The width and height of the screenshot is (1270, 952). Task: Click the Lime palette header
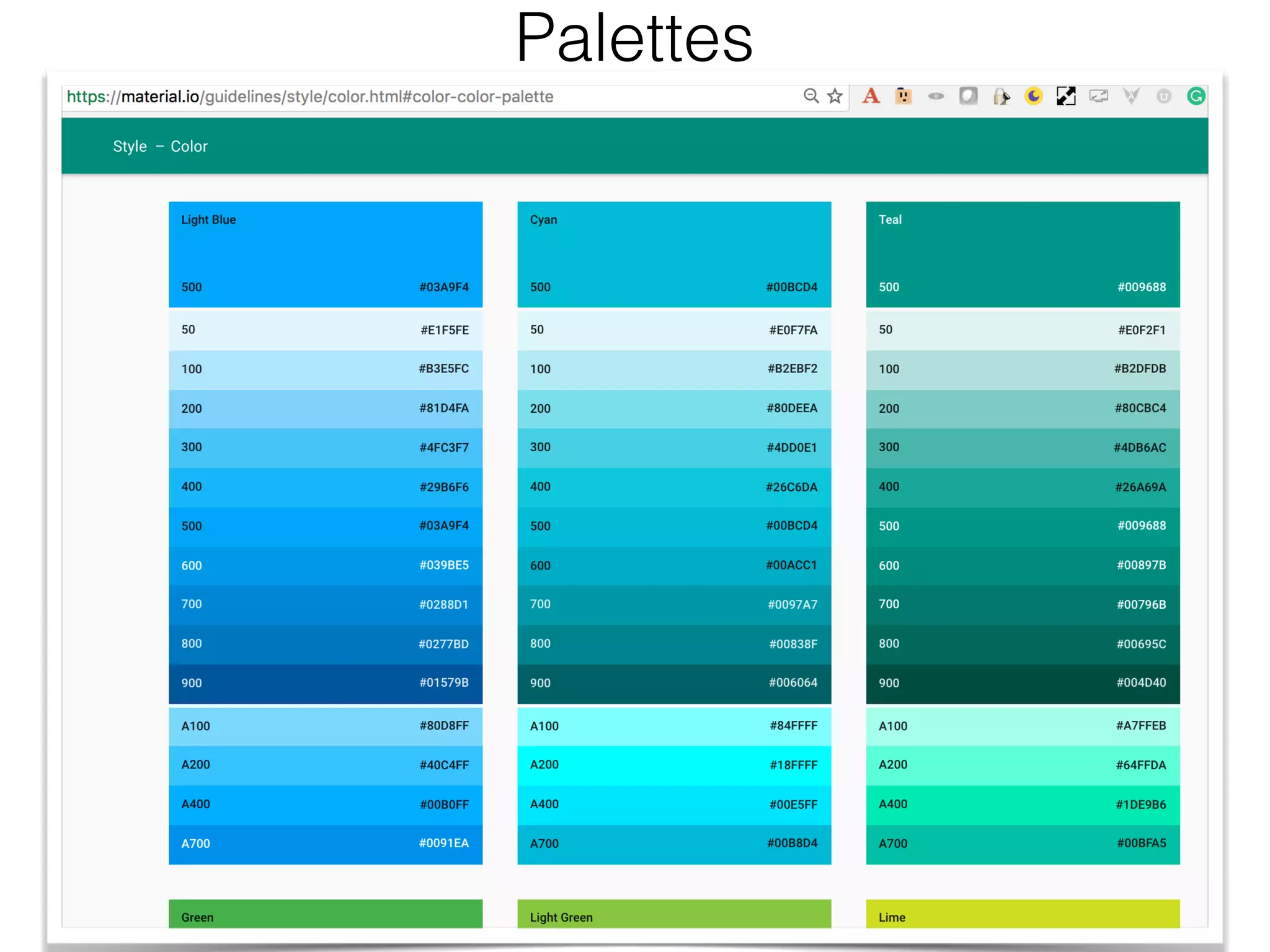[x=1023, y=914]
